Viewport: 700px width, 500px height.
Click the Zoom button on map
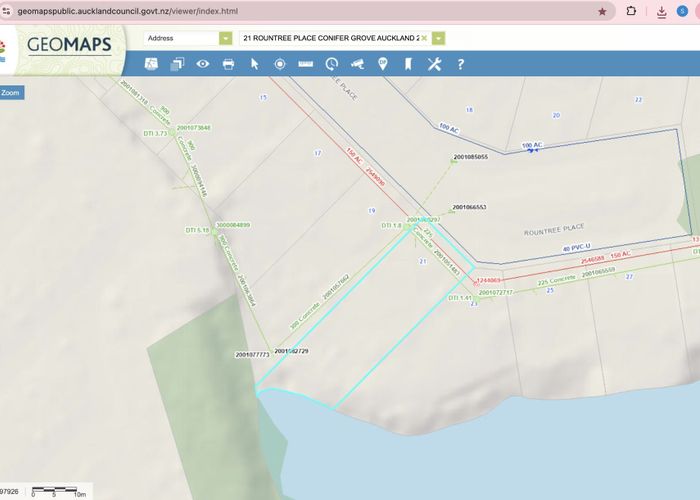[11, 93]
